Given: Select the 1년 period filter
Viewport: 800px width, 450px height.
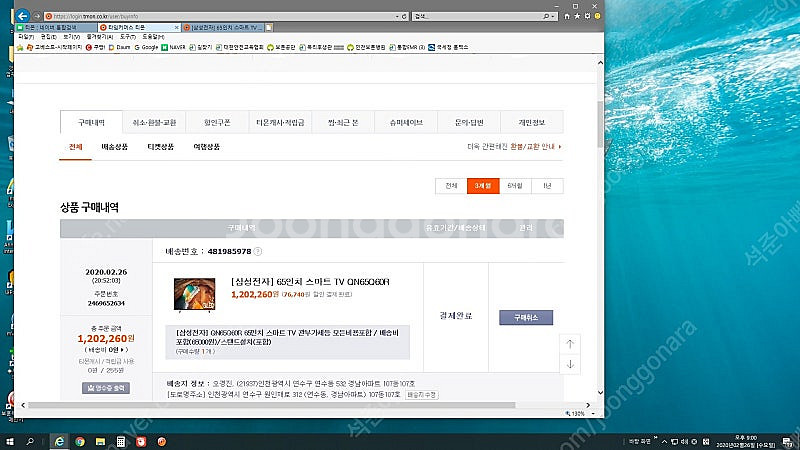Looking at the screenshot, I should coord(547,186).
